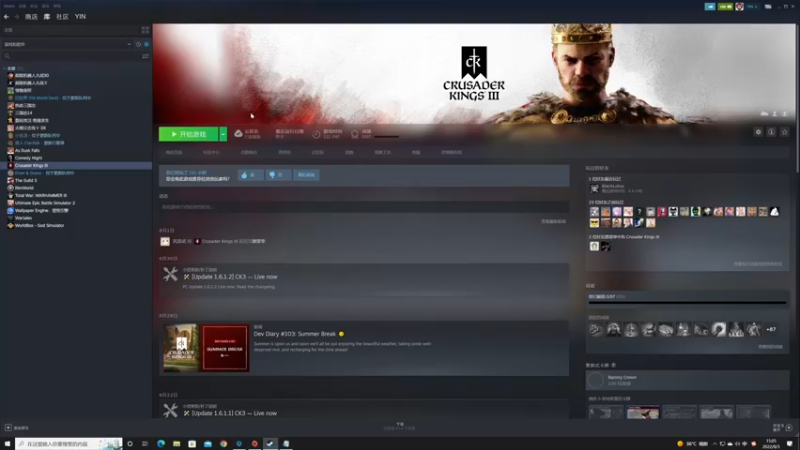800x450 pixels.
Task: Open the 社区 community tab
Action: pyautogui.click(x=62, y=17)
